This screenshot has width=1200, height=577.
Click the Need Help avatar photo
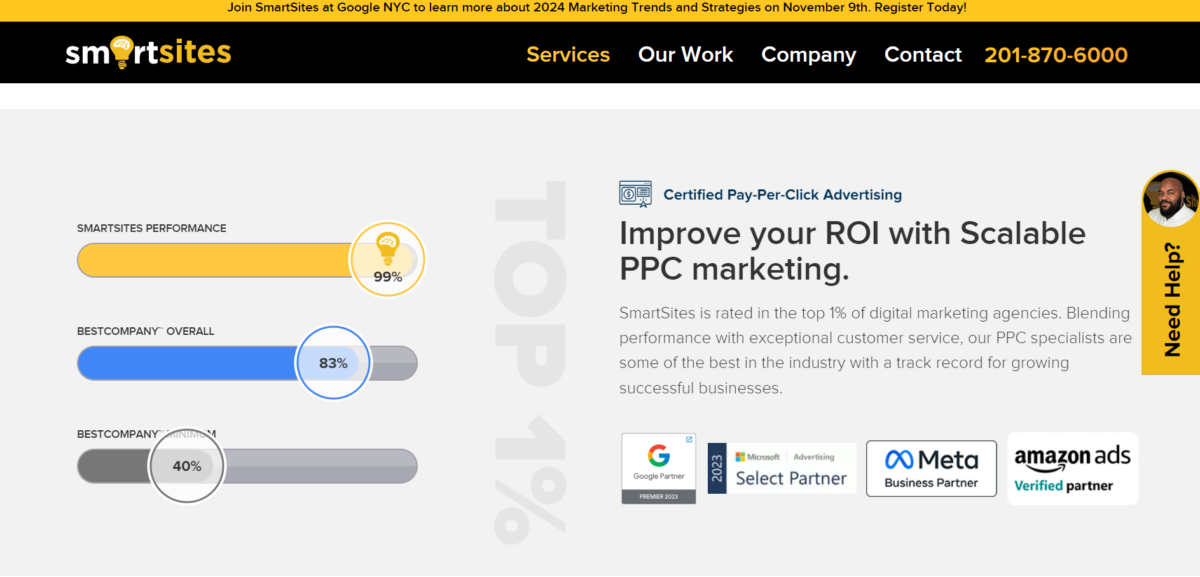pos(1170,199)
